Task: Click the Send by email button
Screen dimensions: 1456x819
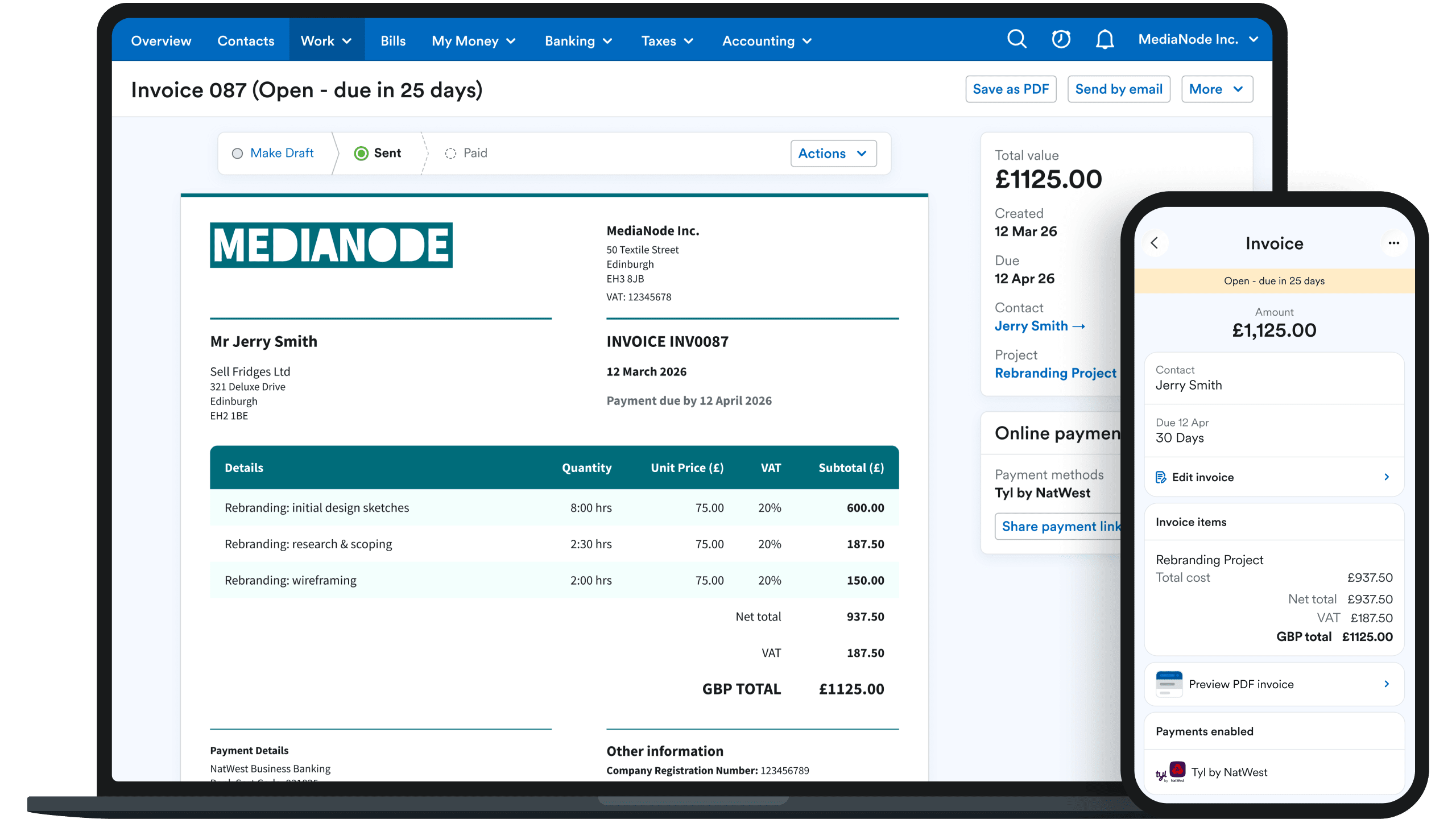Action: pyautogui.click(x=1118, y=89)
